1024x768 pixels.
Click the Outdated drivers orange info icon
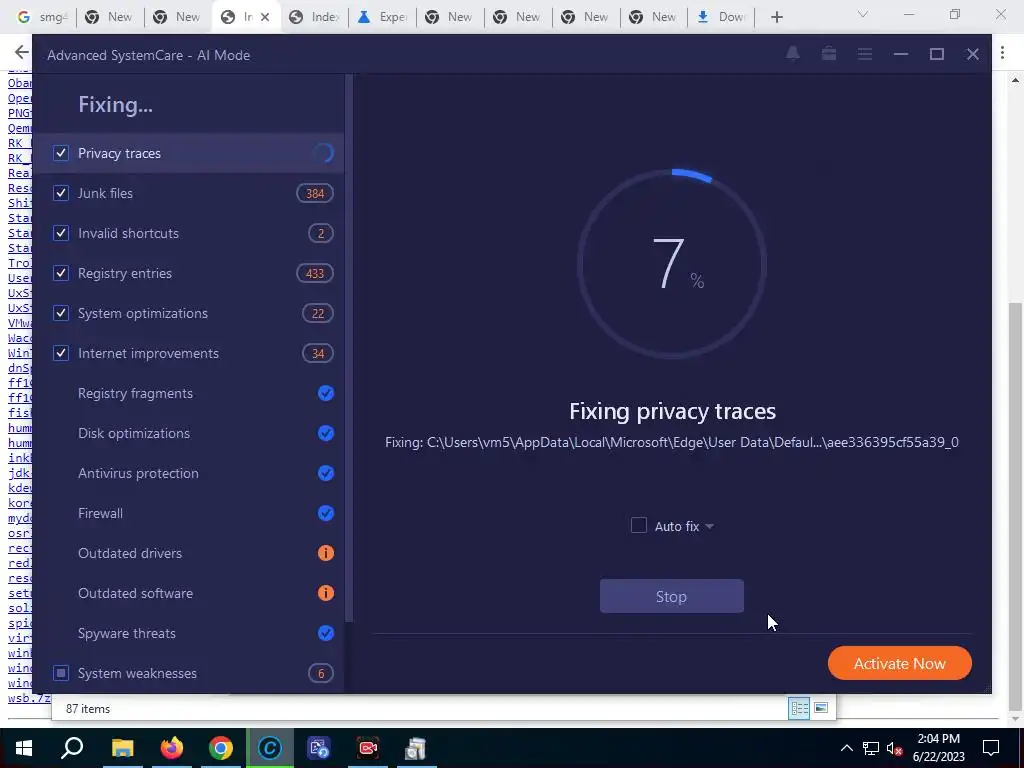pos(325,553)
